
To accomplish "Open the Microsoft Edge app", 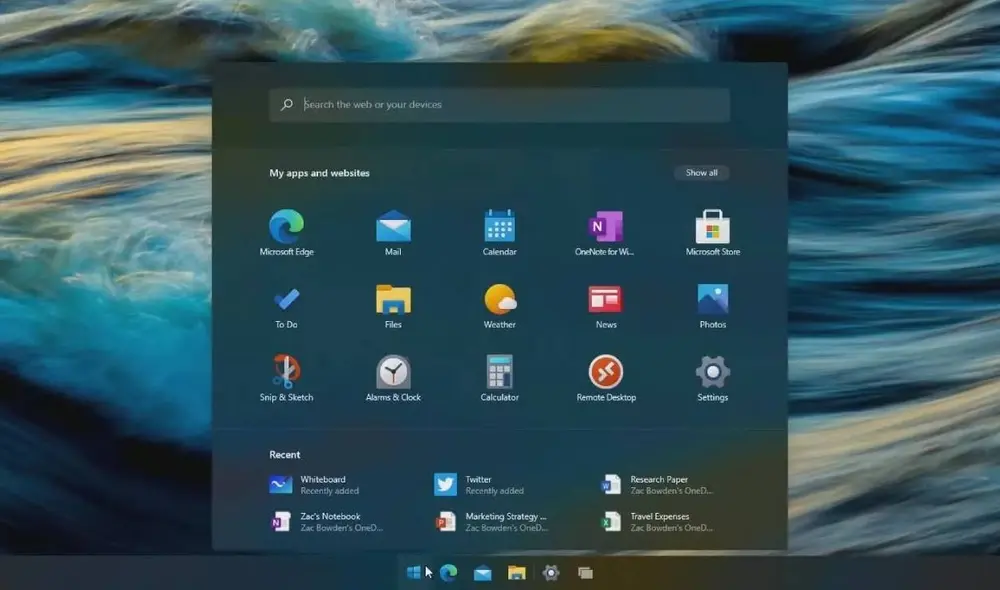I will point(286,228).
